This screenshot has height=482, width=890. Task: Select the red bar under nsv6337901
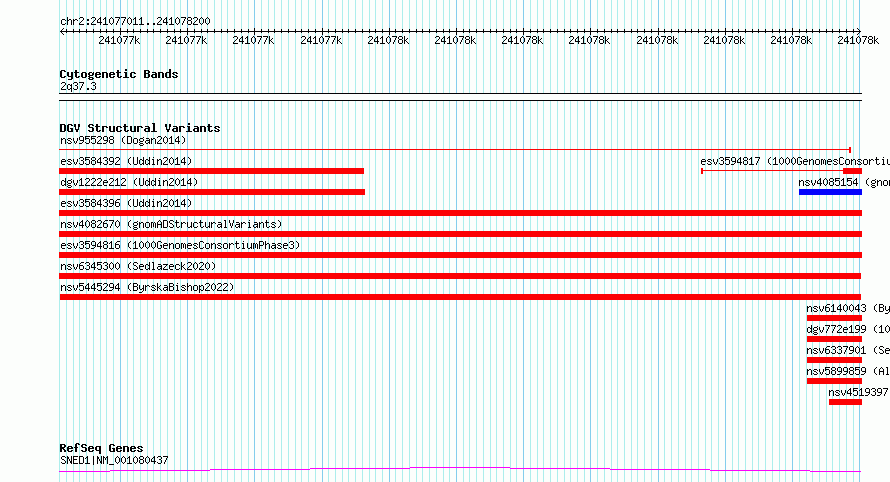pos(834,360)
